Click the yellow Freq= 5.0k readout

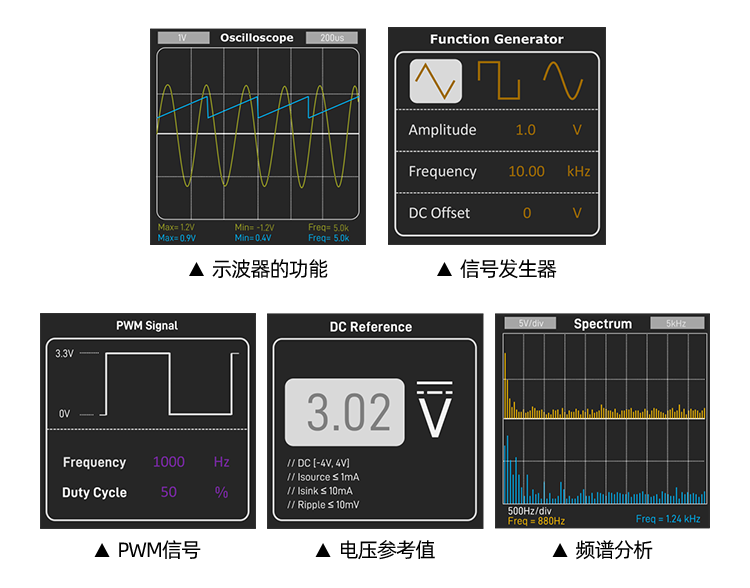[x=329, y=227]
